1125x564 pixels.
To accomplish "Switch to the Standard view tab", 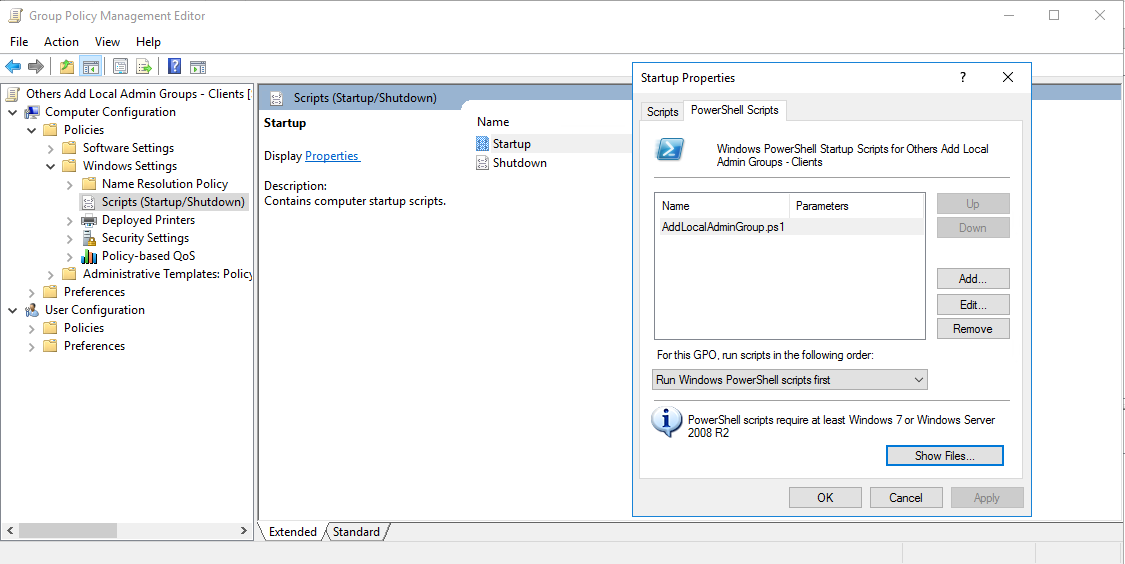I will click(x=357, y=532).
